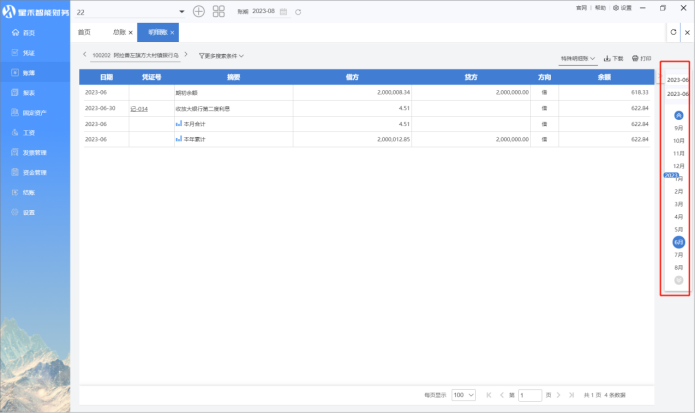Open 固定资产 in the left sidebar
This screenshot has width=695, height=413.
click(34, 112)
